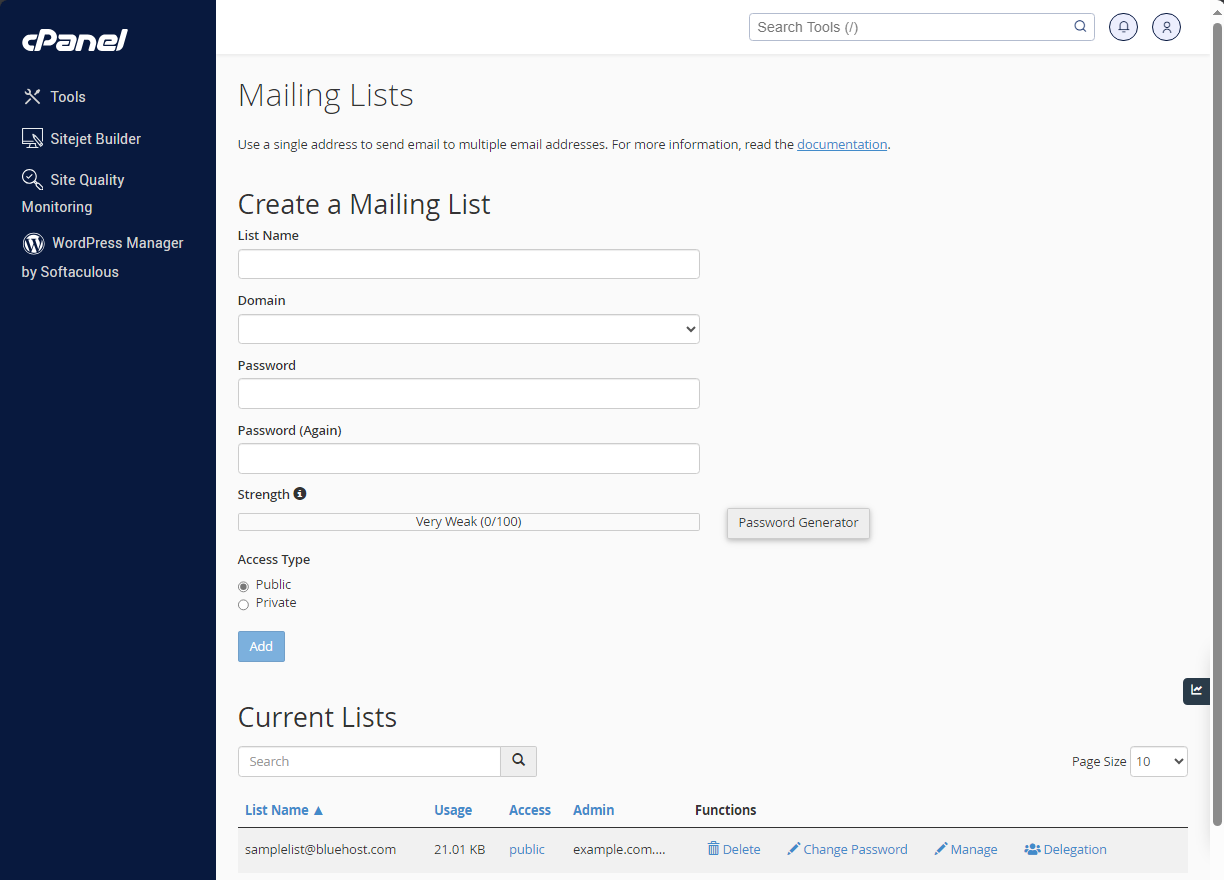
Task: Open notifications via the bell icon
Action: (1123, 26)
